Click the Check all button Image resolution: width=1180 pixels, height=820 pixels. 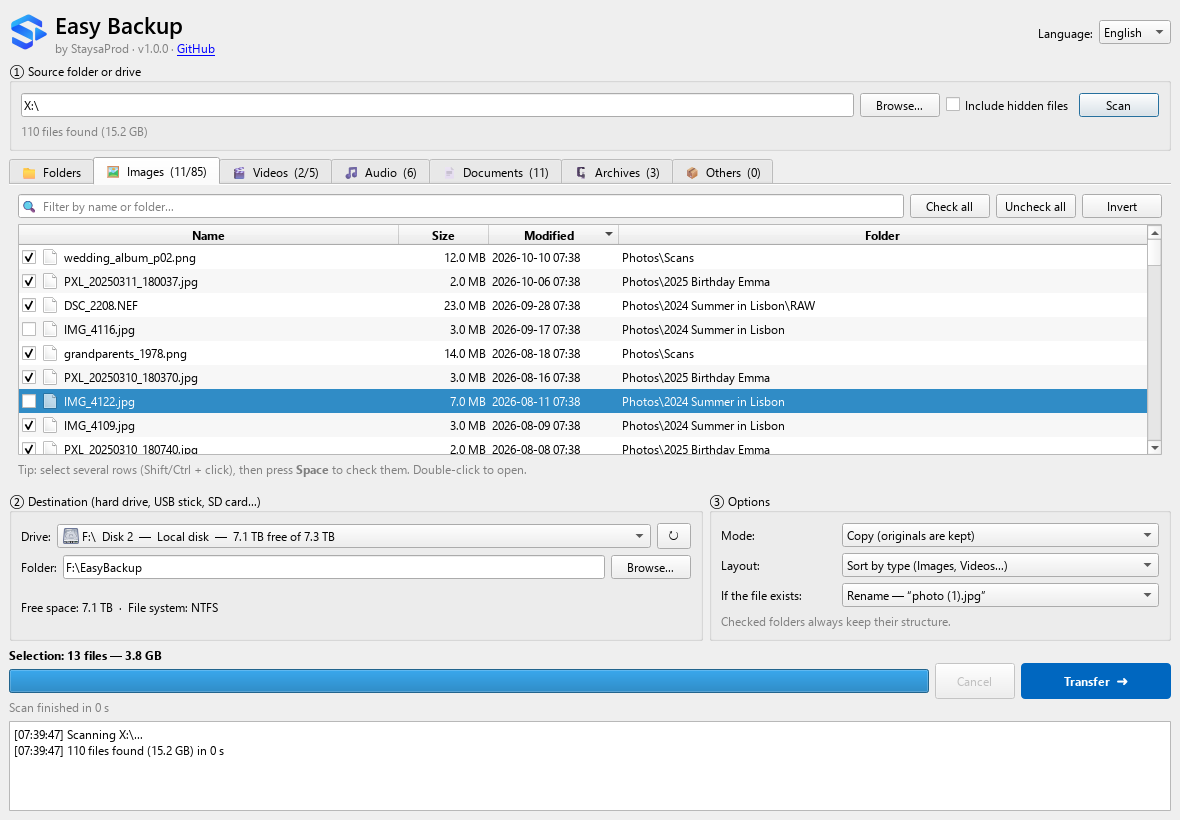click(x=949, y=207)
